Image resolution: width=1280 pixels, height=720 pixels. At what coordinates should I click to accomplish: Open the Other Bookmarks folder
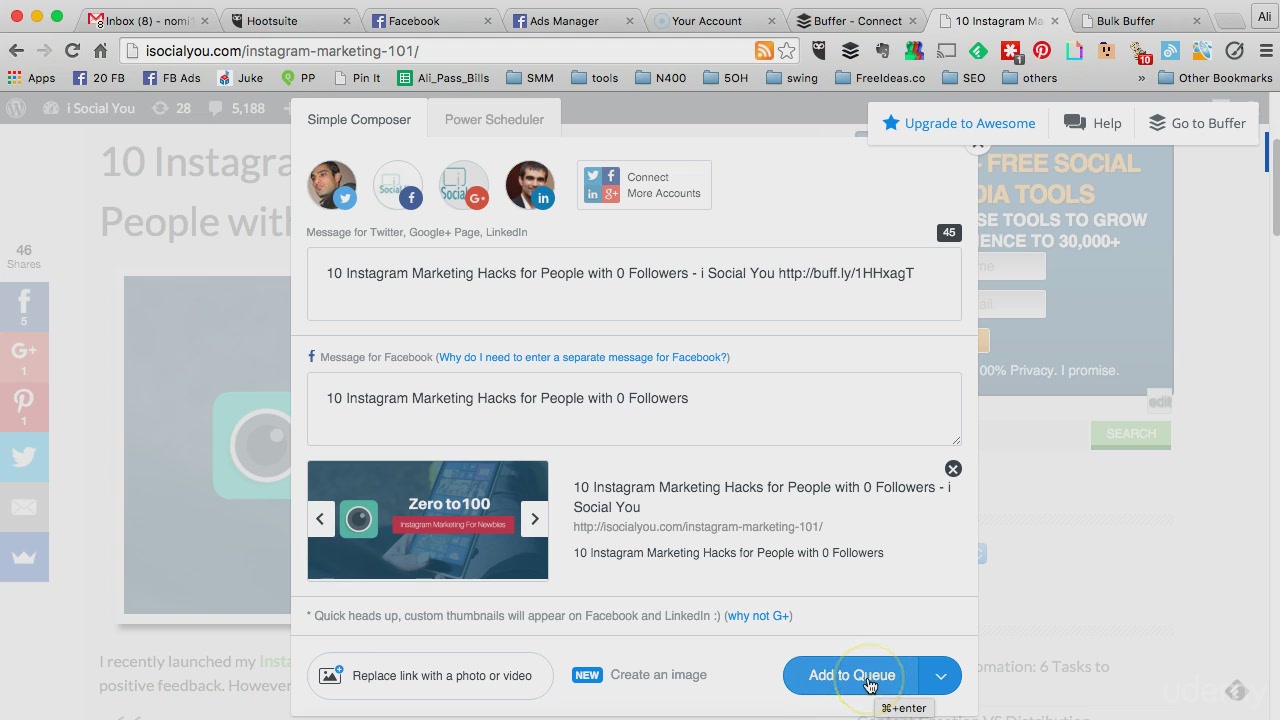coord(1215,78)
